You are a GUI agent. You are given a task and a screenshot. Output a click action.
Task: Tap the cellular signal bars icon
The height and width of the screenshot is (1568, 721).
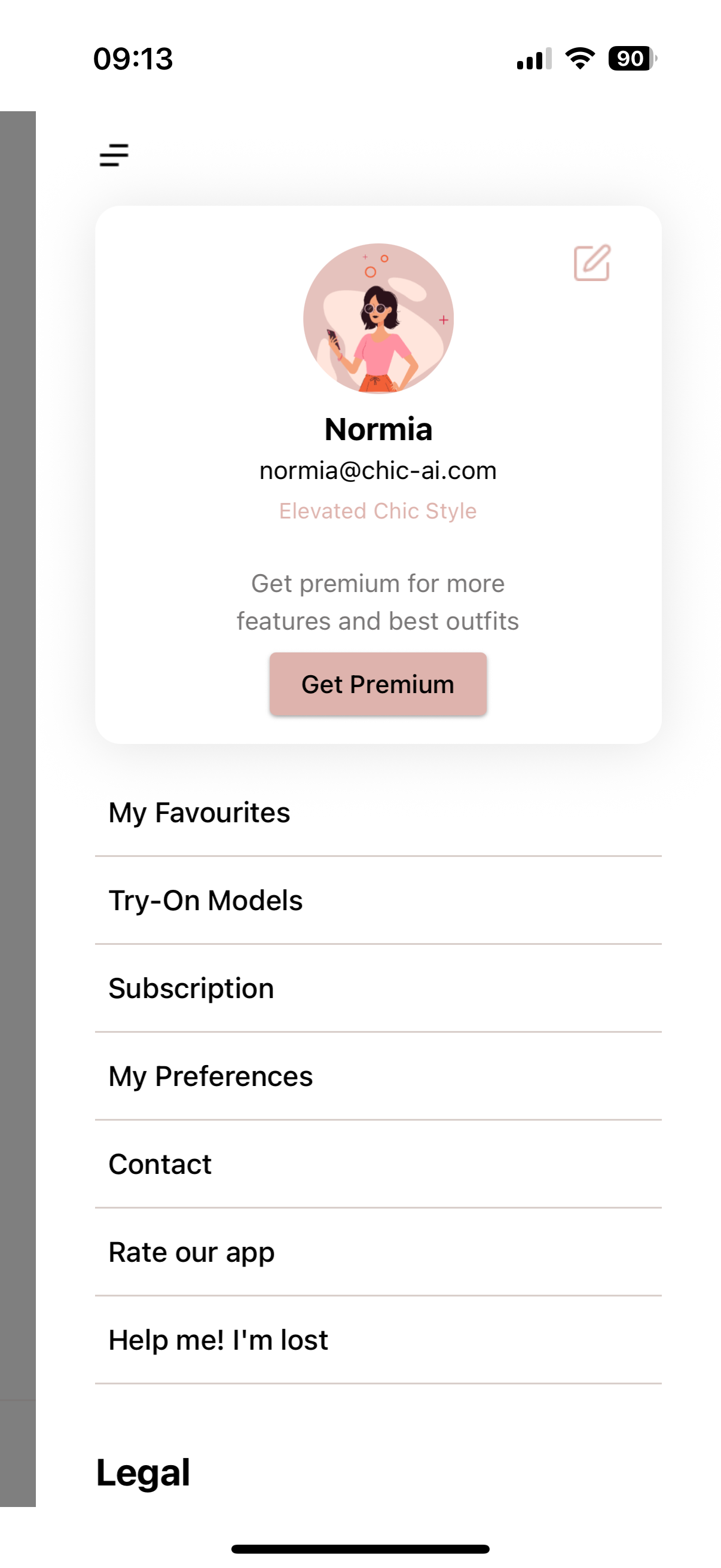pos(534,59)
